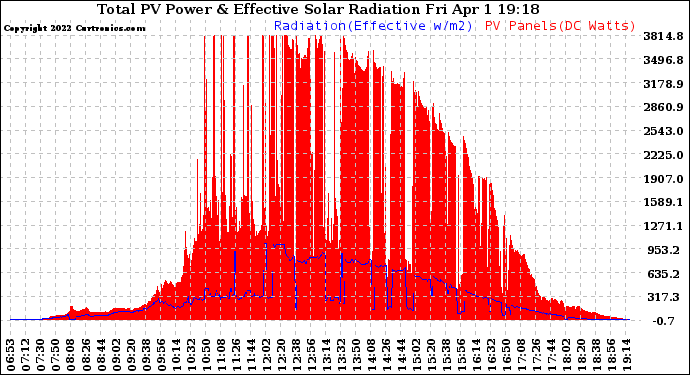
Task: Click the 2860.9 y-axis value
Action: coord(663,107)
